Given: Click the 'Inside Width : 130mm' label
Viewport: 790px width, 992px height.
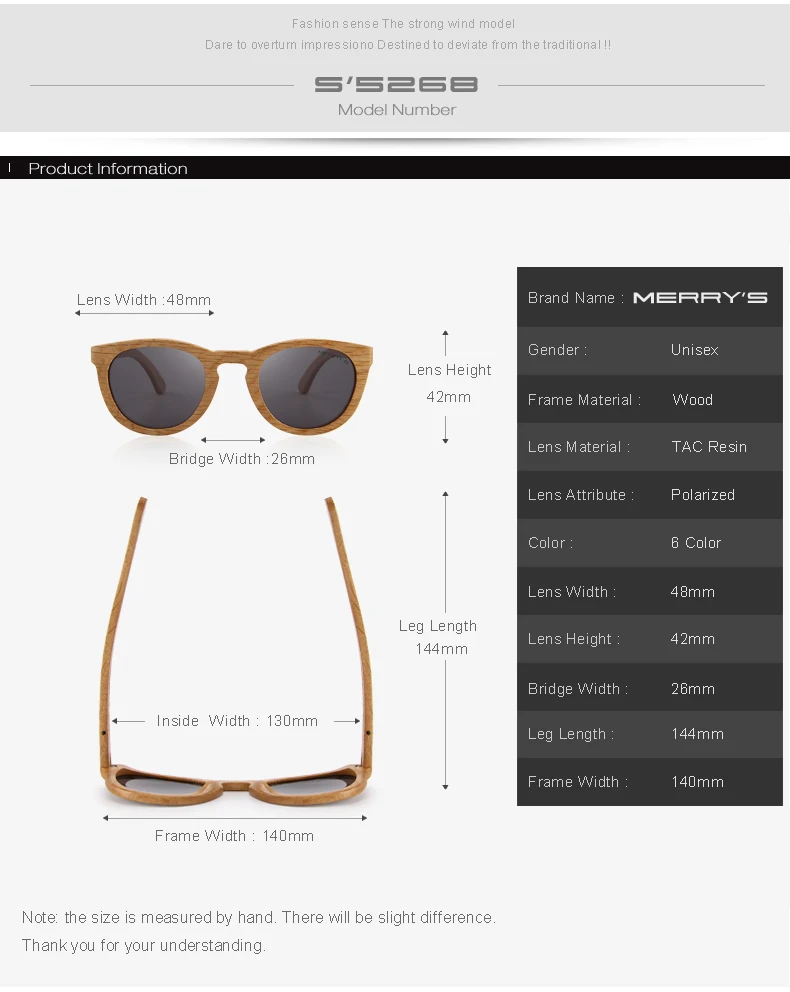Looking at the screenshot, I should click(x=237, y=721).
